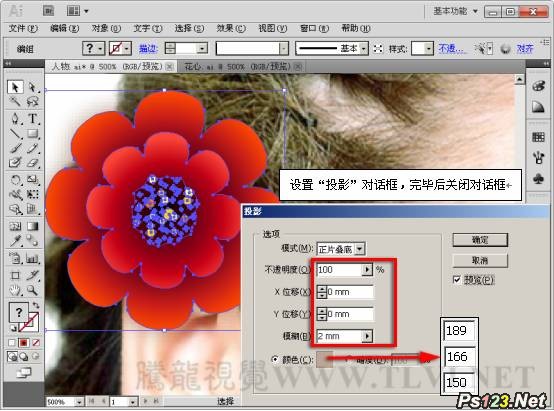Click 取消 (Cancel) in drop shadow dialog
Viewport: 554px width, 411px height.
pos(480,261)
